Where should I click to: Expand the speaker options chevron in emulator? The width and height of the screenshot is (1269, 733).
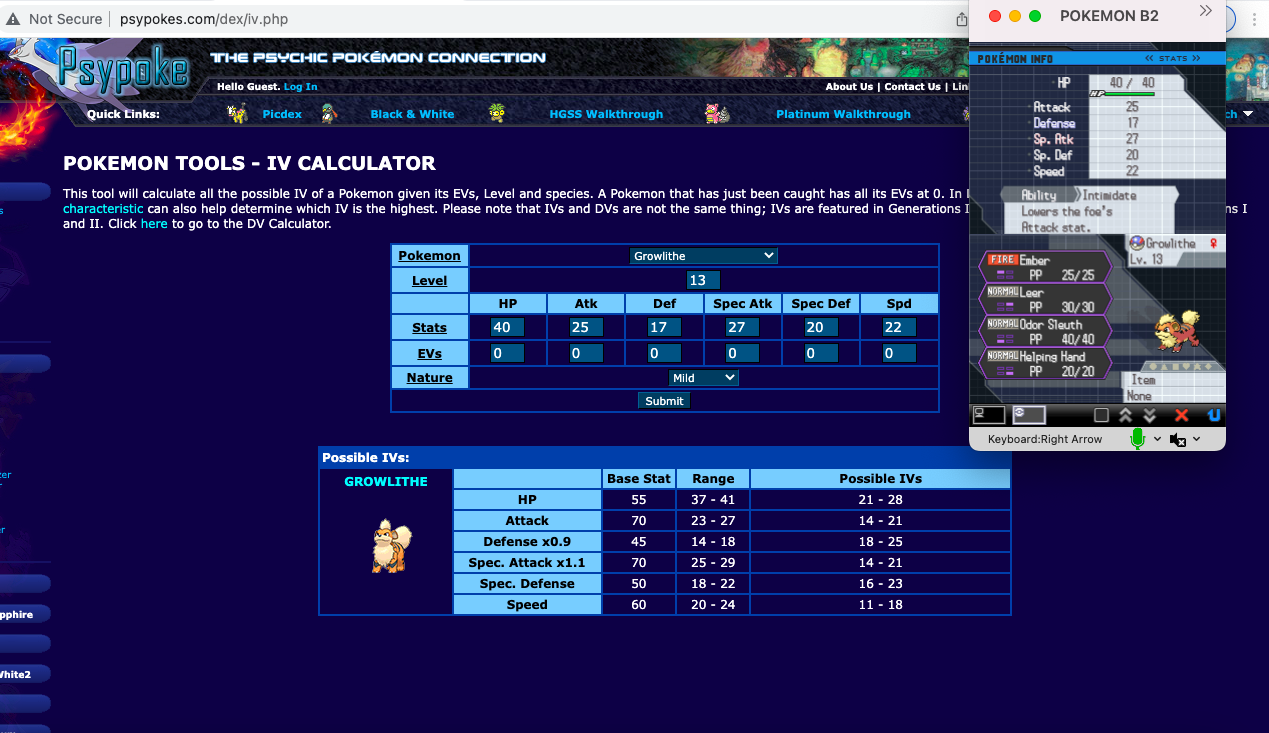1196,439
